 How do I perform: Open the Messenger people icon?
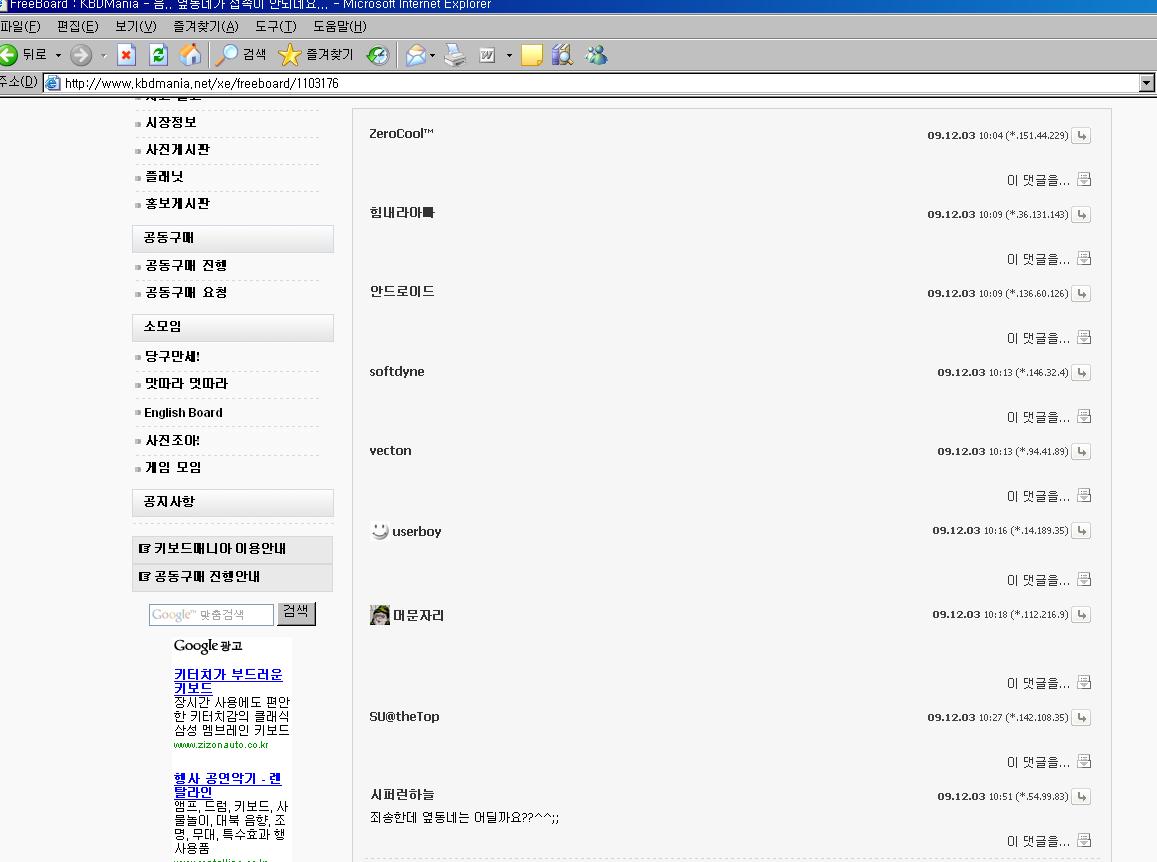pyautogui.click(x=596, y=55)
